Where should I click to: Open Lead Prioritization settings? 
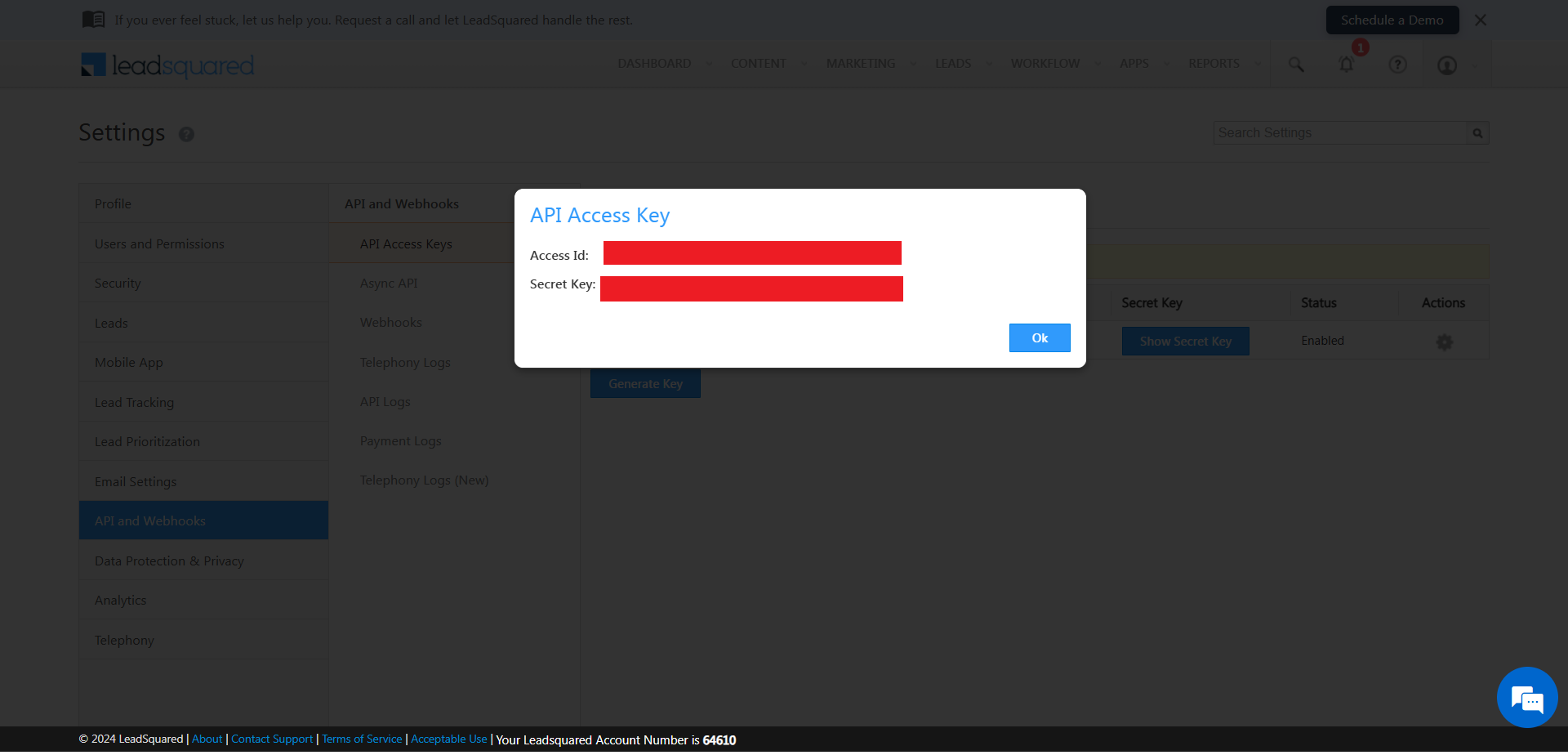203,442
